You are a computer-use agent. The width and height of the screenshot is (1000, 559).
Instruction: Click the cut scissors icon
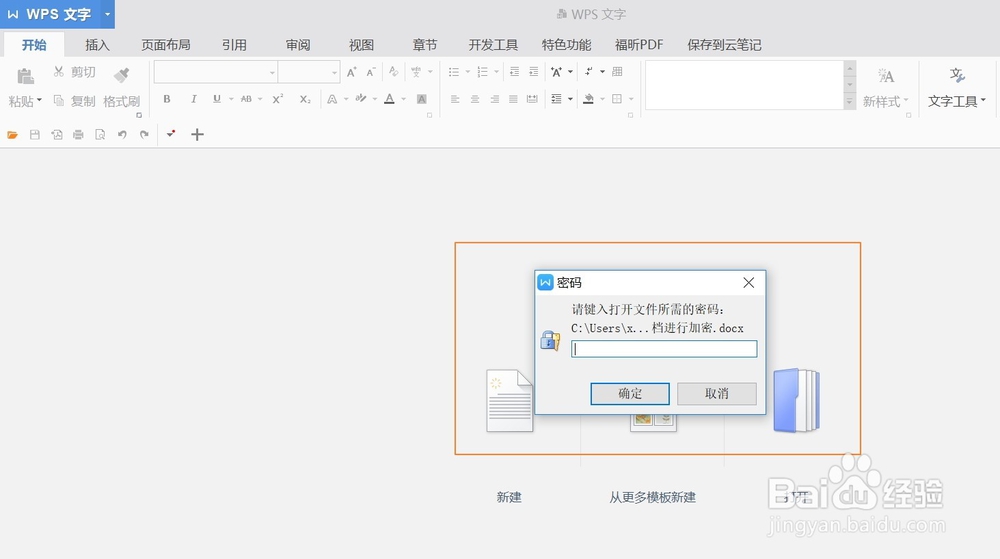59,71
